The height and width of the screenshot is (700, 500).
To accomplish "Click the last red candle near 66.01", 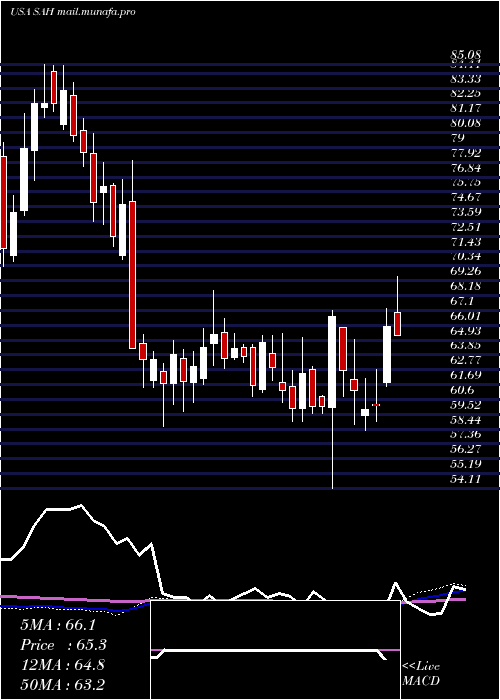I will click(397, 324).
